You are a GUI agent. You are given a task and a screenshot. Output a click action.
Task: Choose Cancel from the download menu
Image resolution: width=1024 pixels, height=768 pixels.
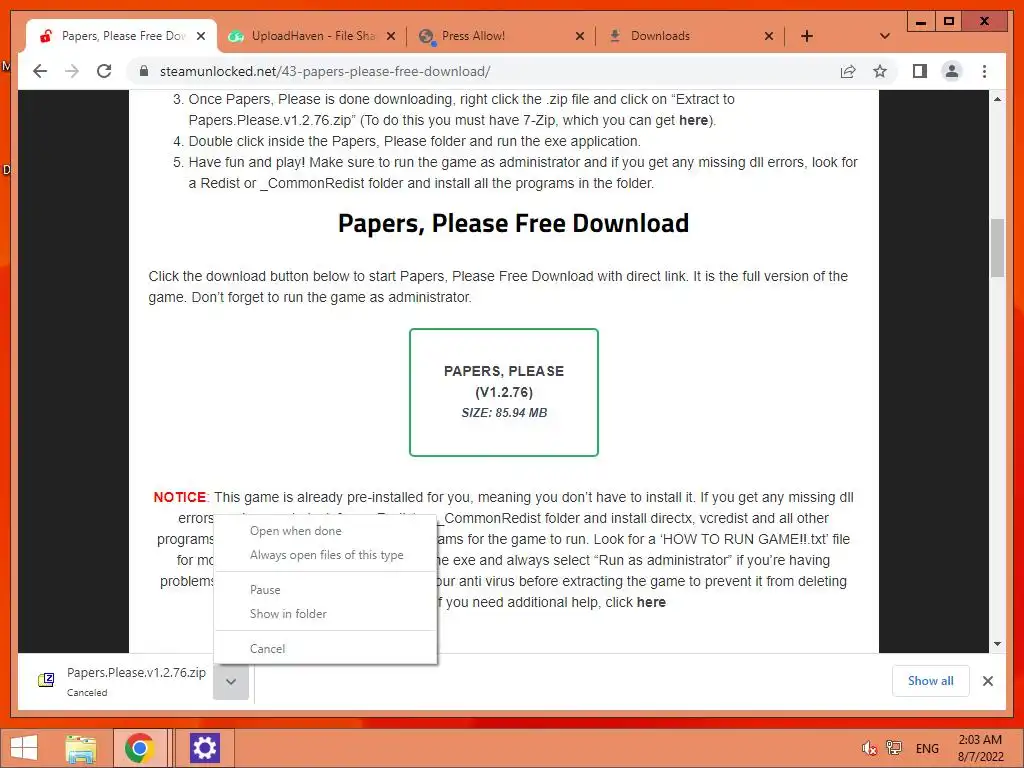(325, 648)
